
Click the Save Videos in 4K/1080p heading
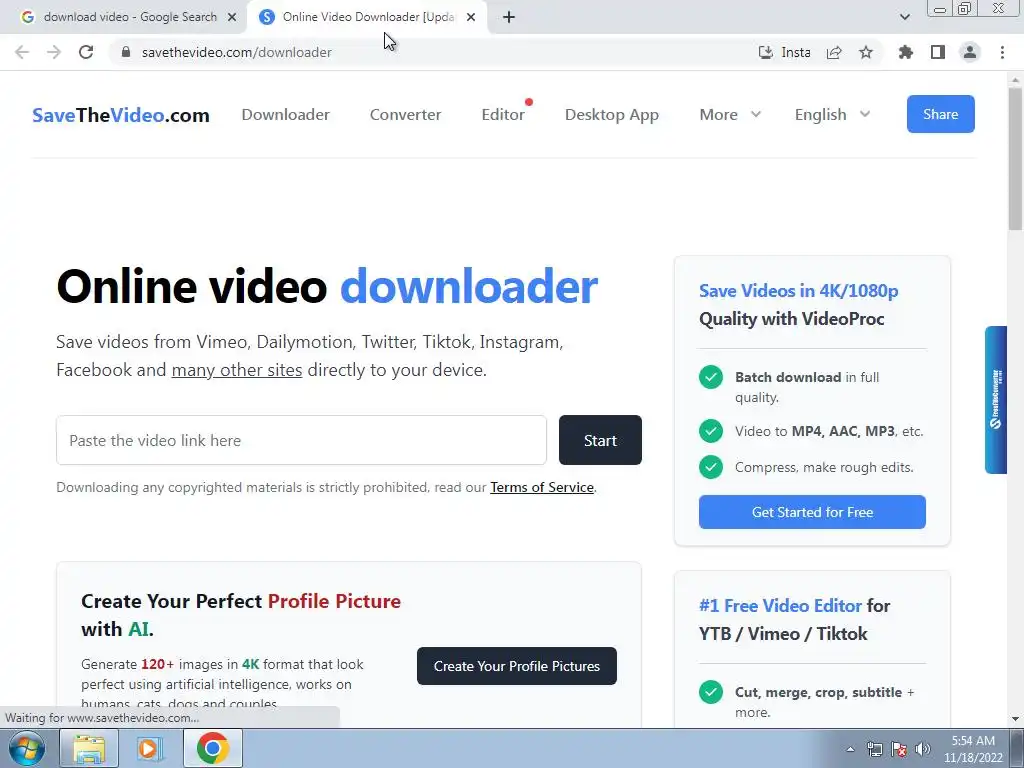(798, 304)
